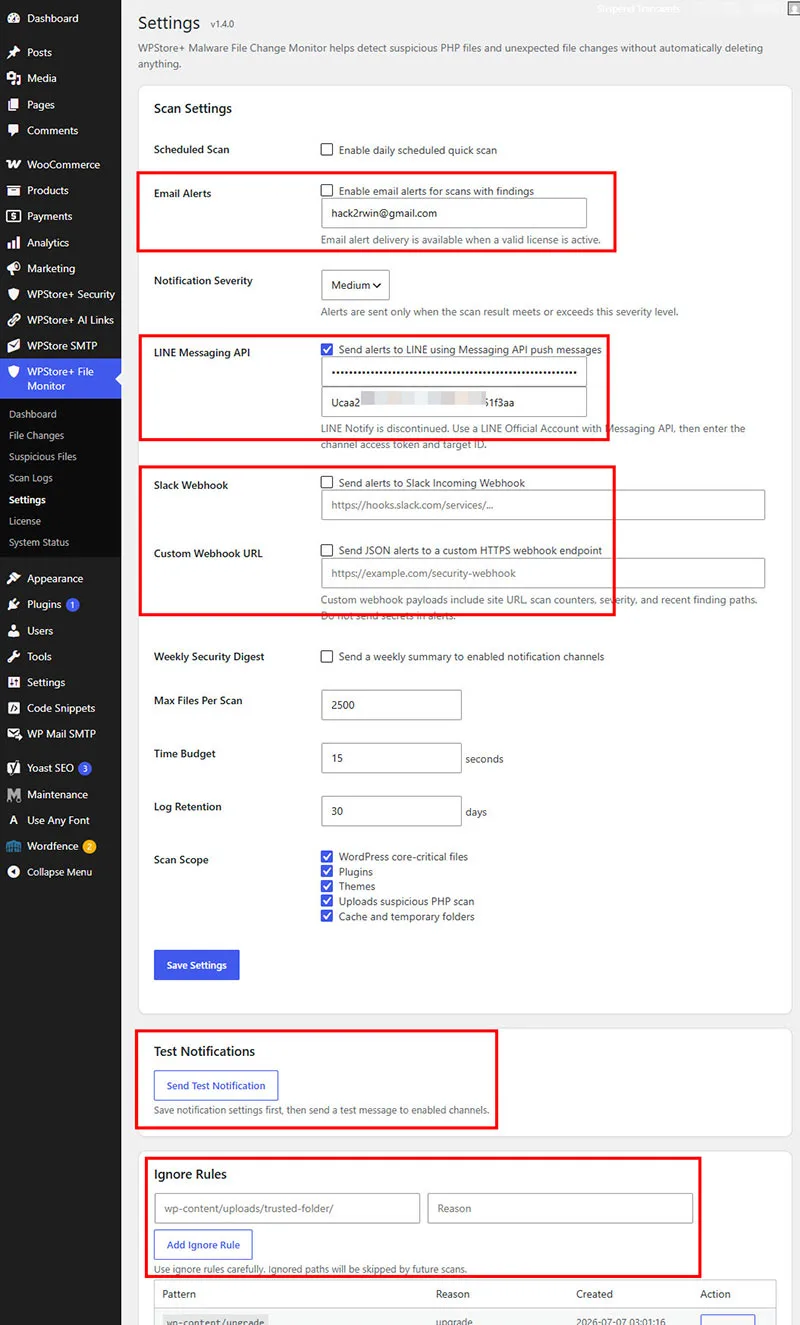Screen dimensions: 800x1325
Task: Click the Appearance paintbrush icon
Action: [x=13, y=578]
